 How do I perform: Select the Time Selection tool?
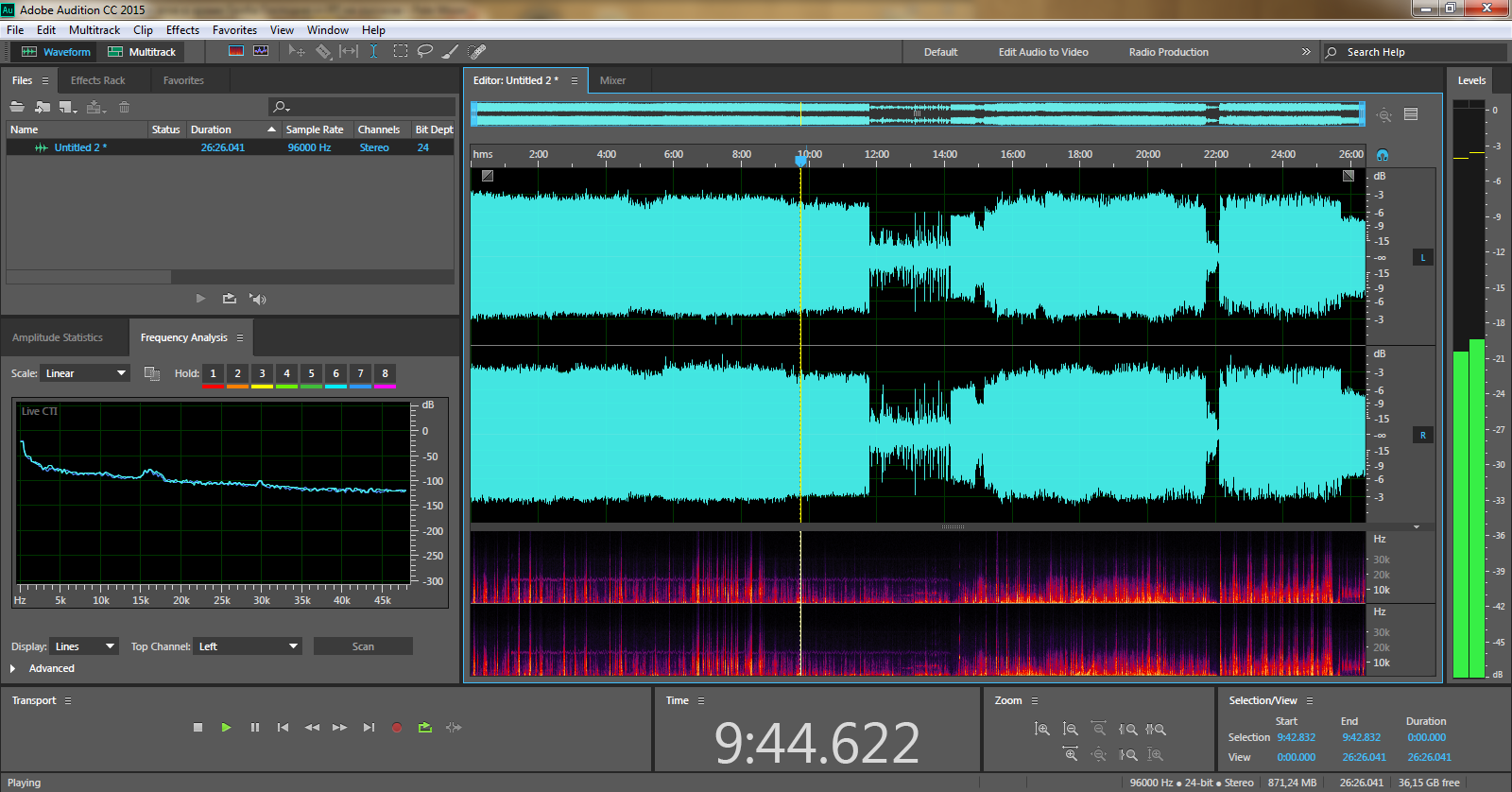tap(373, 51)
